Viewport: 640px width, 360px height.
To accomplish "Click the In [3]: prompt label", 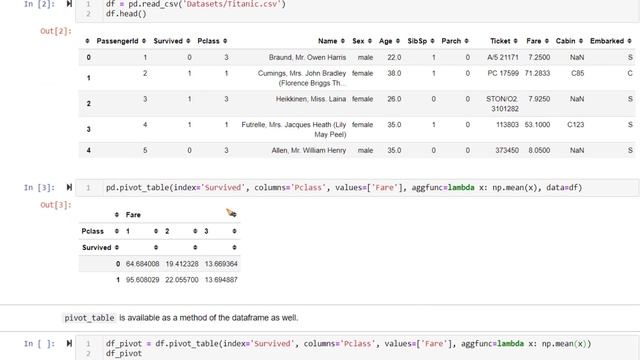I will pyautogui.click(x=39, y=187).
